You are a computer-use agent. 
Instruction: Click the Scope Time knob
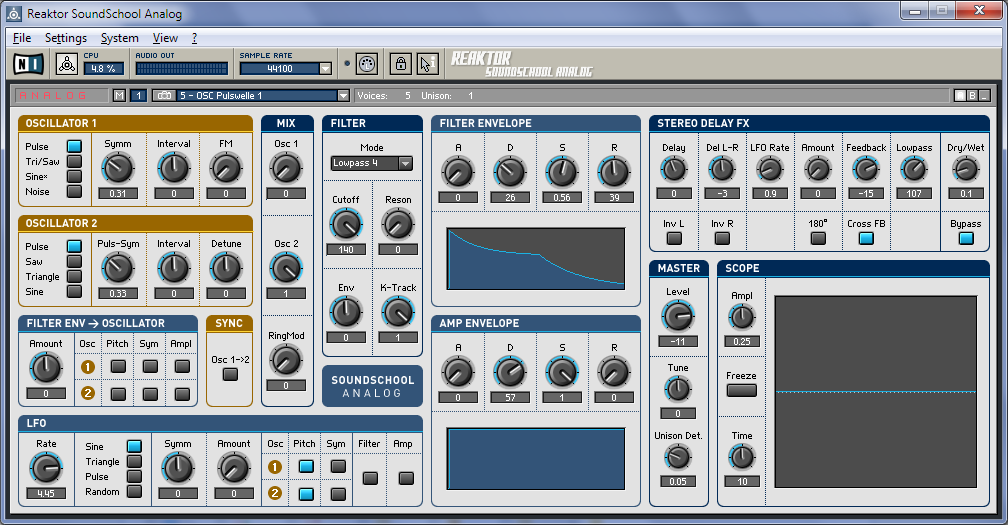[742, 458]
